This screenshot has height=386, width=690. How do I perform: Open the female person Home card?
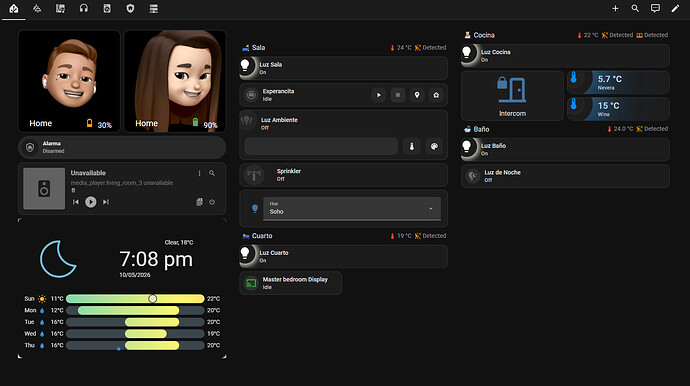click(x=175, y=81)
